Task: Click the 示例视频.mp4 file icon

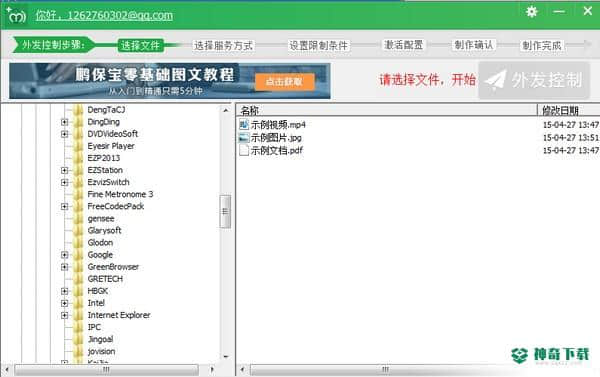Action: coord(244,124)
